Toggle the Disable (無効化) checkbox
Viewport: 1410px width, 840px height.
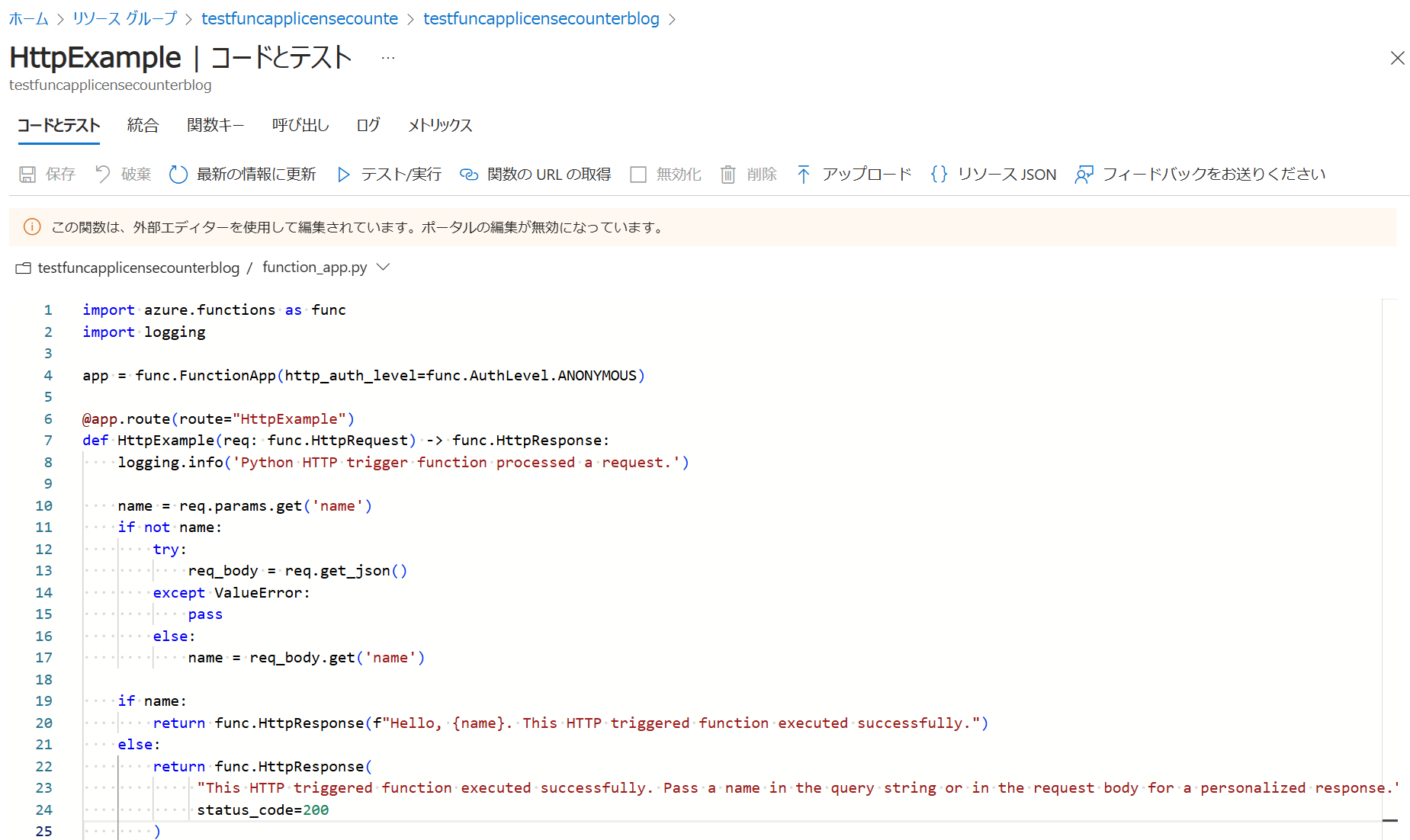(638, 175)
